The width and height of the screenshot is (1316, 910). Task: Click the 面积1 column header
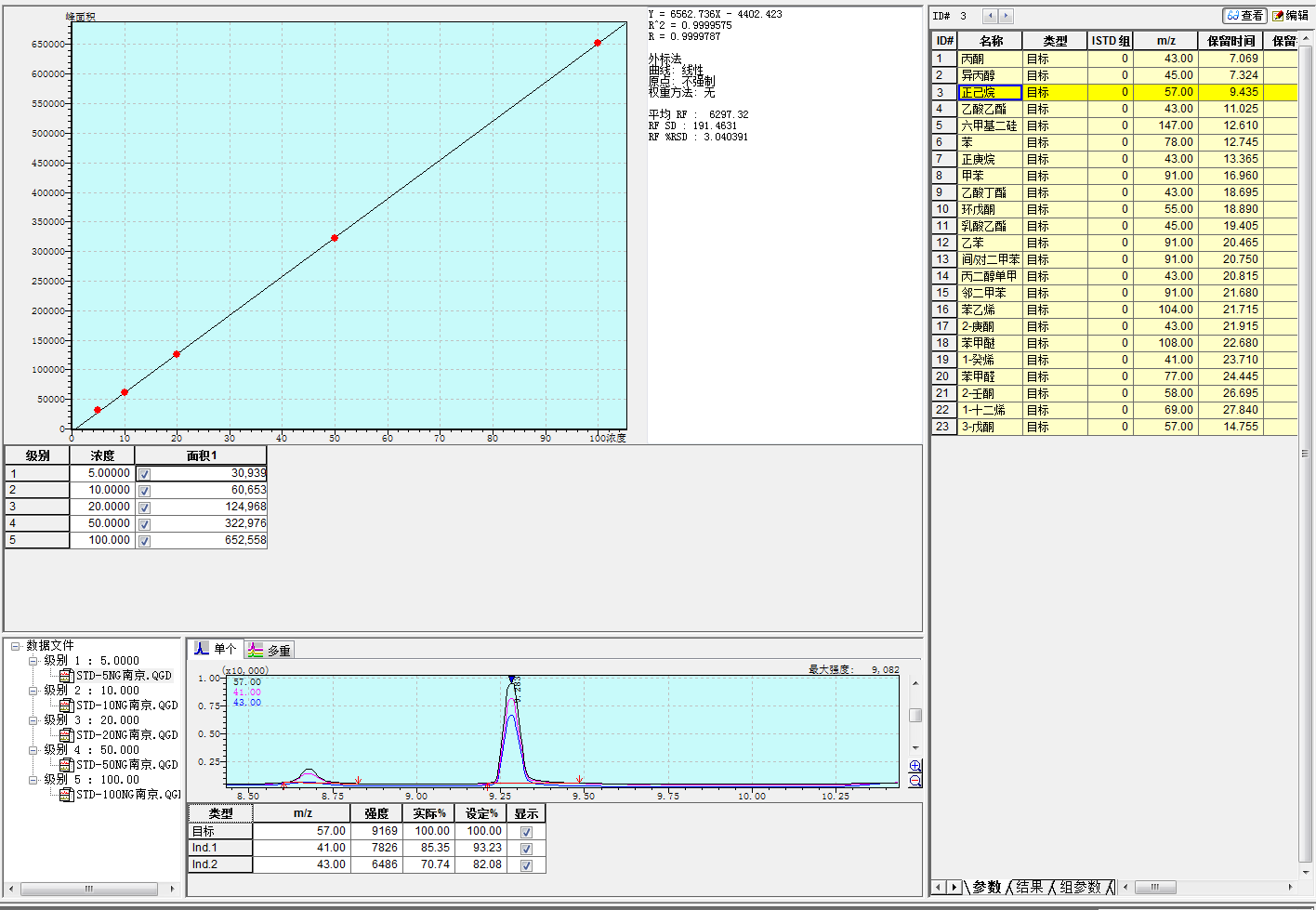[201, 455]
